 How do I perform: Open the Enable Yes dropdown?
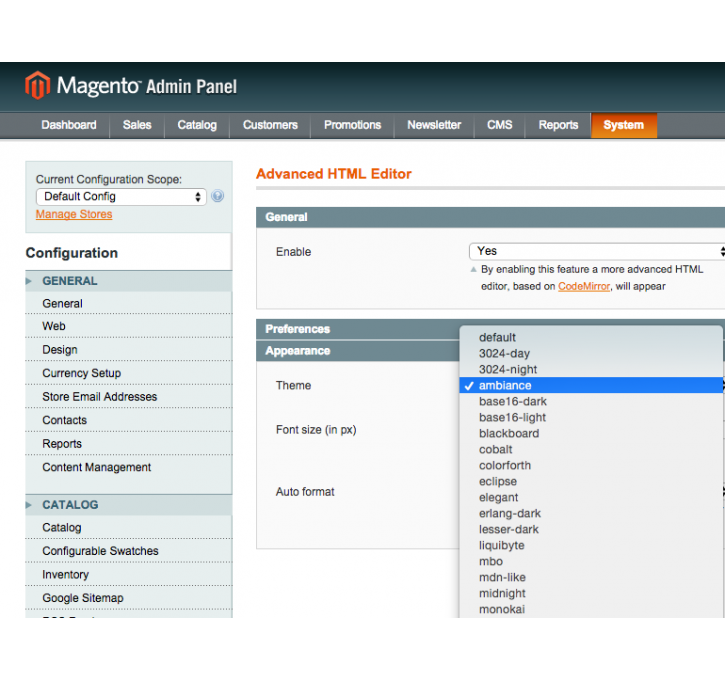tap(596, 251)
